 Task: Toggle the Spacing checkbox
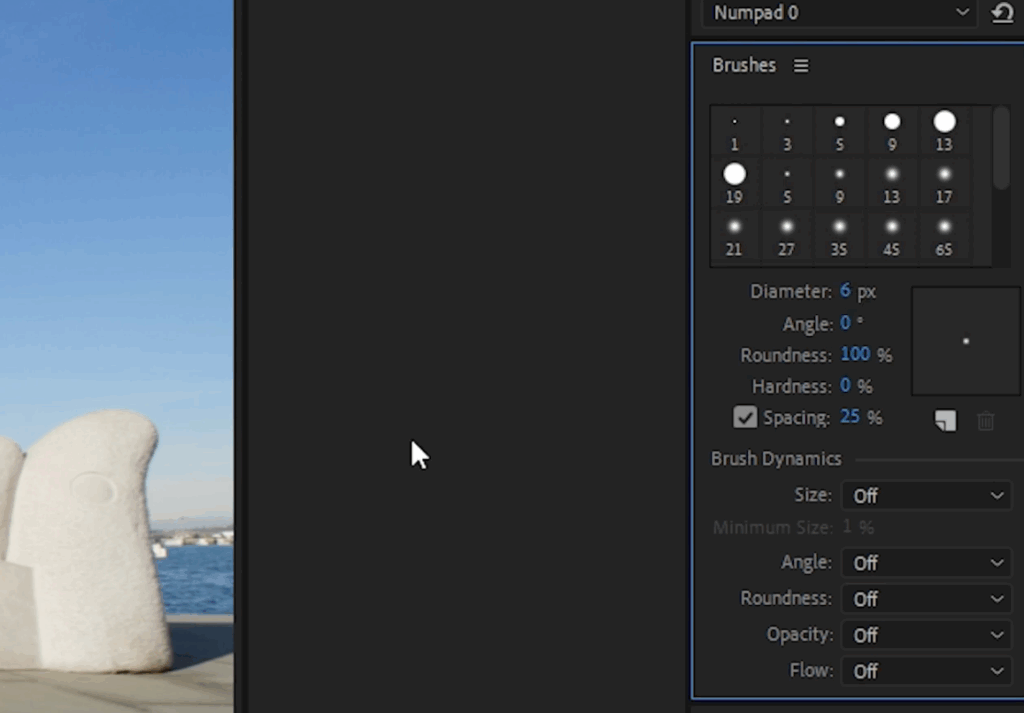point(744,417)
